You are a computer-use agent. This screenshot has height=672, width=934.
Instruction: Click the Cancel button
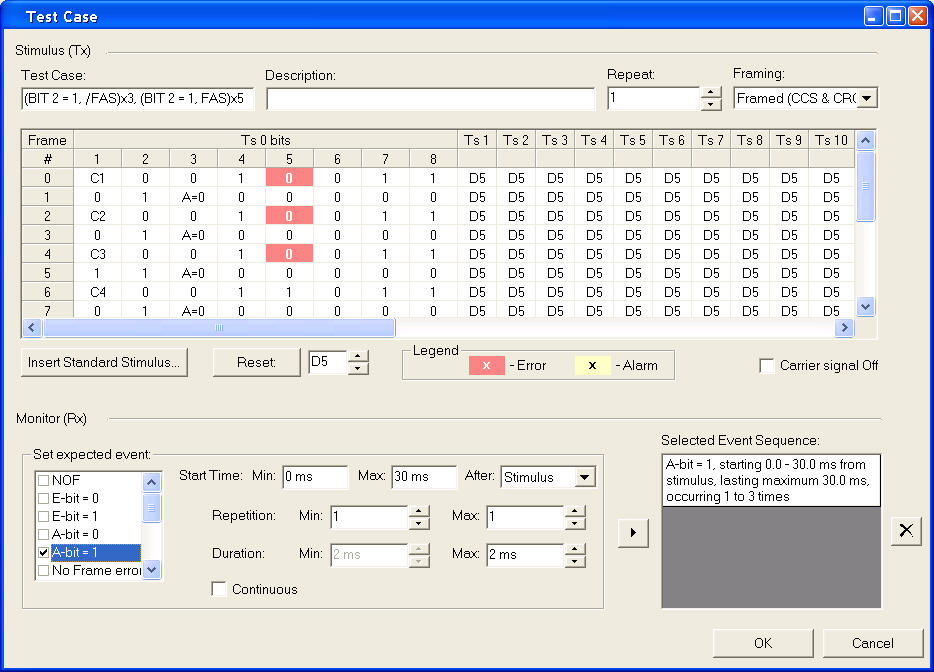(873, 643)
